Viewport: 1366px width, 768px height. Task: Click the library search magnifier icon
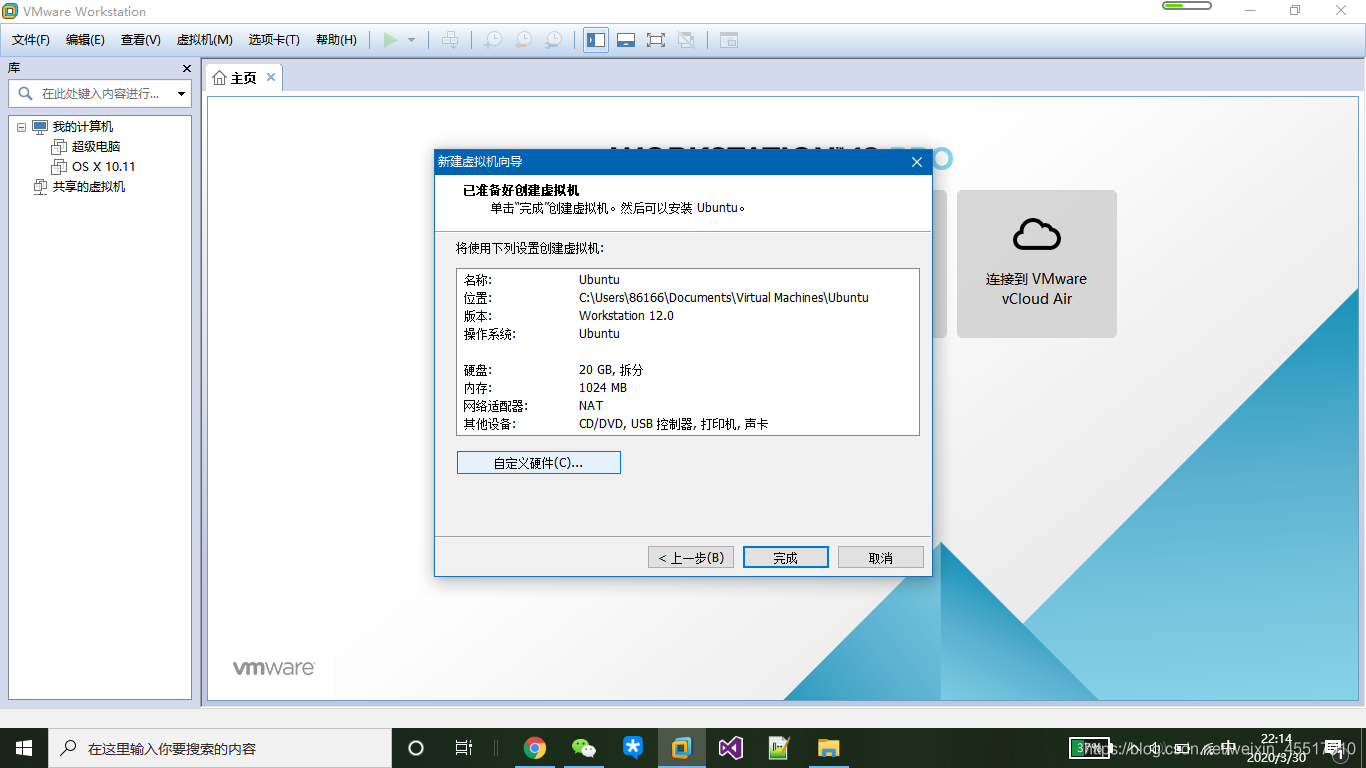pyautogui.click(x=25, y=93)
